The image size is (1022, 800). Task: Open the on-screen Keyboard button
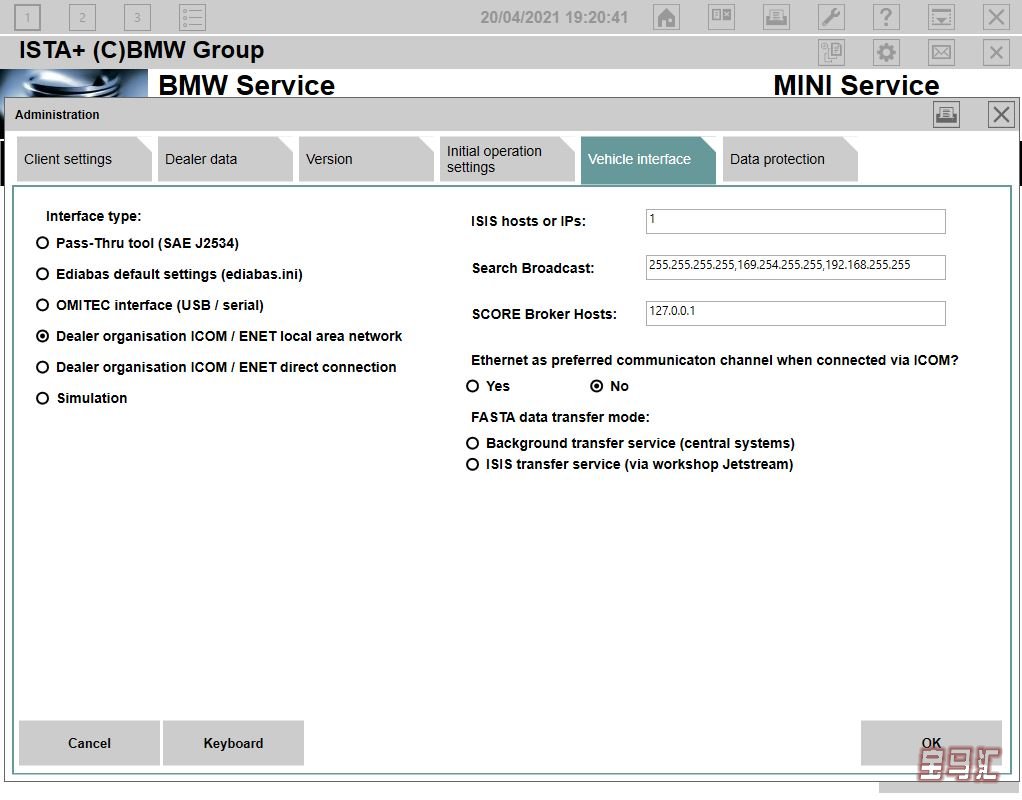pyautogui.click(x=233, y=743)
